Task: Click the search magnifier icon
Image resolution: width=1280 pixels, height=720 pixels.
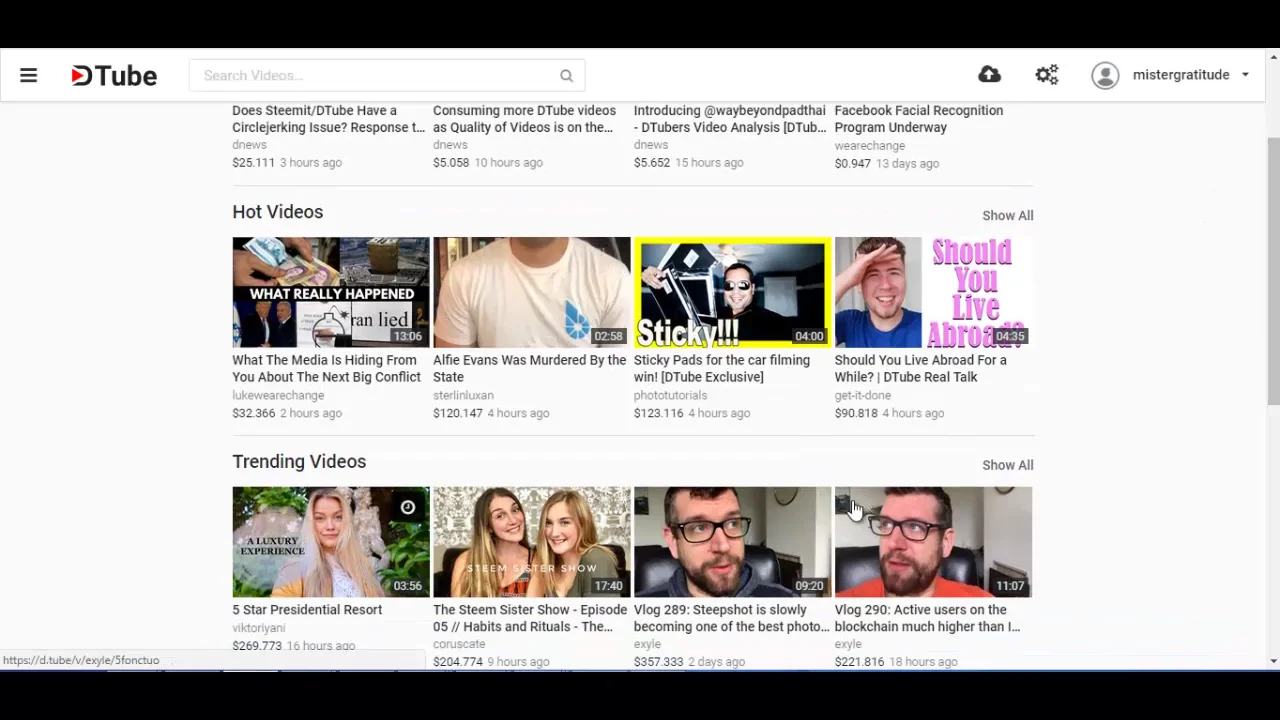Action: (x=566, y=76)
